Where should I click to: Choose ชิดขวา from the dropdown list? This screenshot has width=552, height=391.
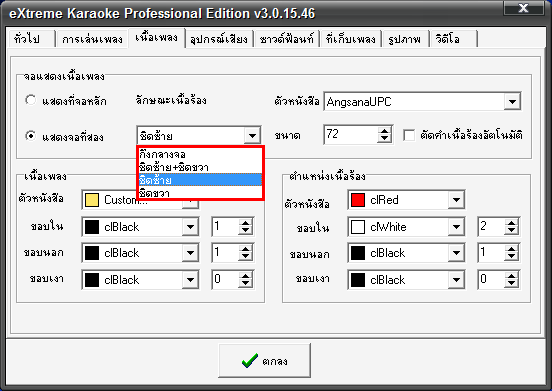click(x=200, y=193)
